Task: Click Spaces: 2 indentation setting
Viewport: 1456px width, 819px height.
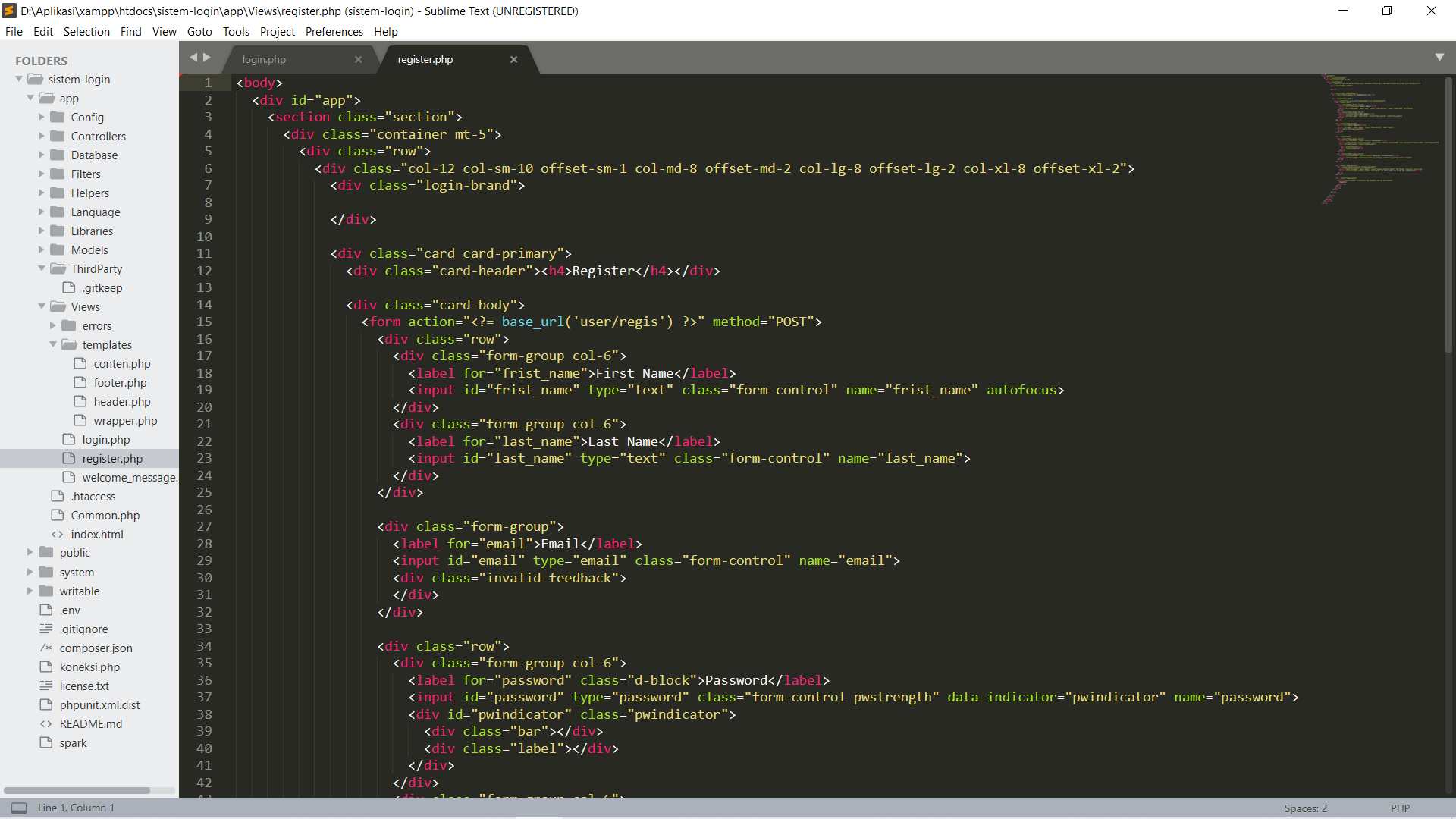Action: 1305,808
